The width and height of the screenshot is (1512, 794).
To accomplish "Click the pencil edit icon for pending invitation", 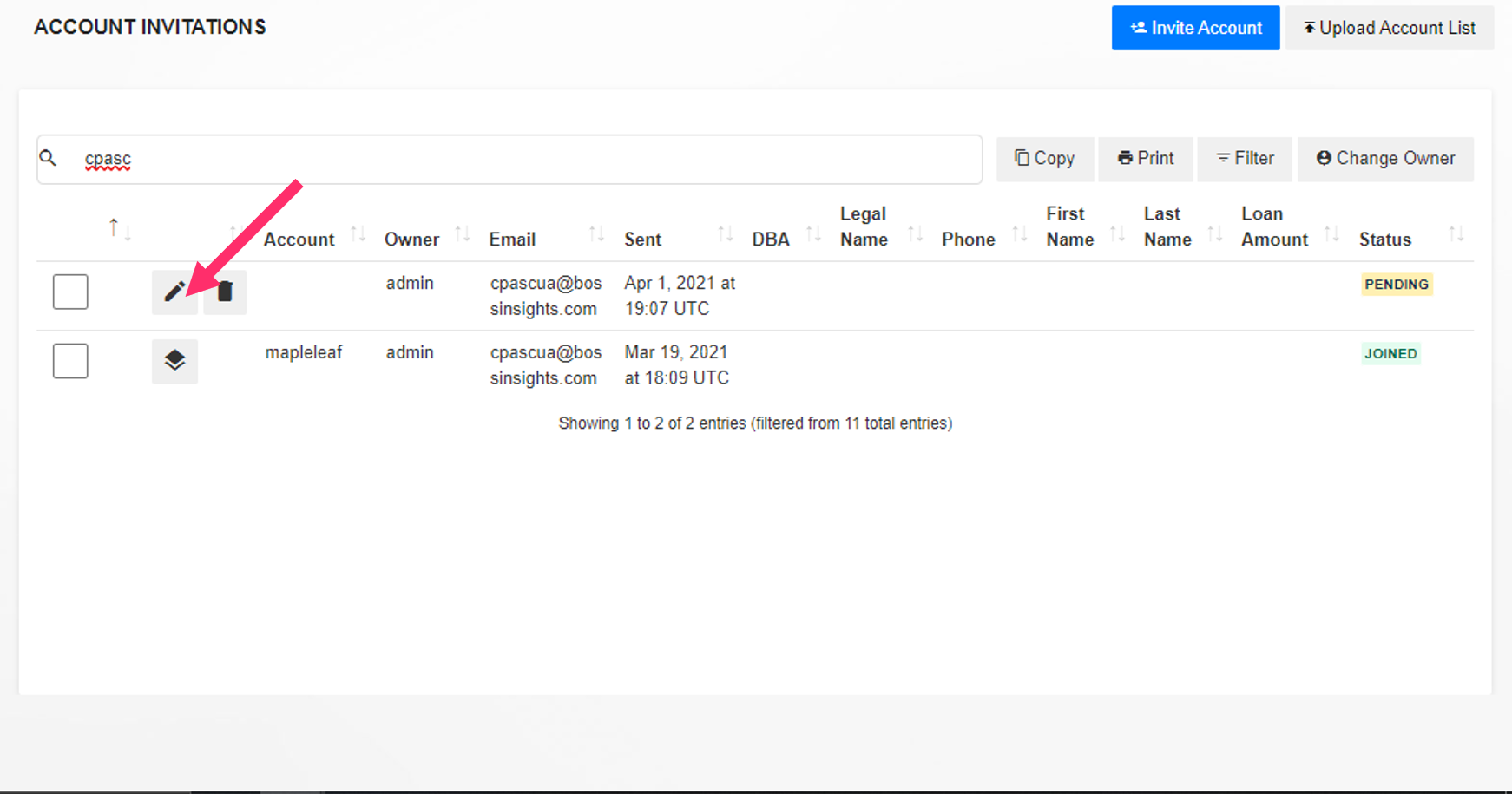I will click(x=174, y=292).
